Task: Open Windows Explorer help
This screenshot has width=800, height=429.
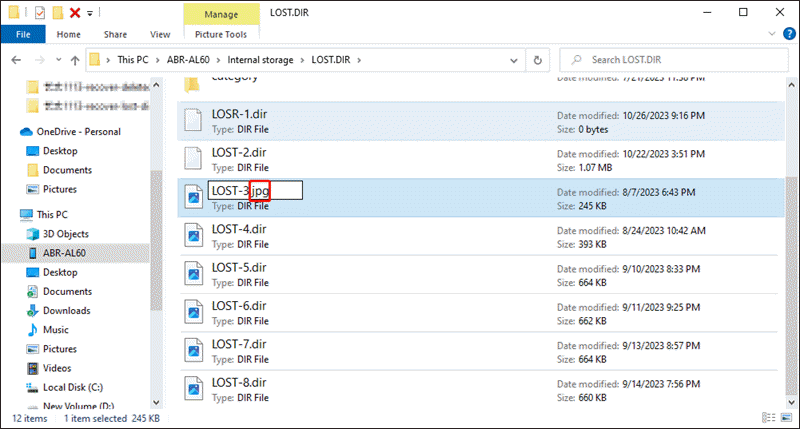Action: [789, 34]
